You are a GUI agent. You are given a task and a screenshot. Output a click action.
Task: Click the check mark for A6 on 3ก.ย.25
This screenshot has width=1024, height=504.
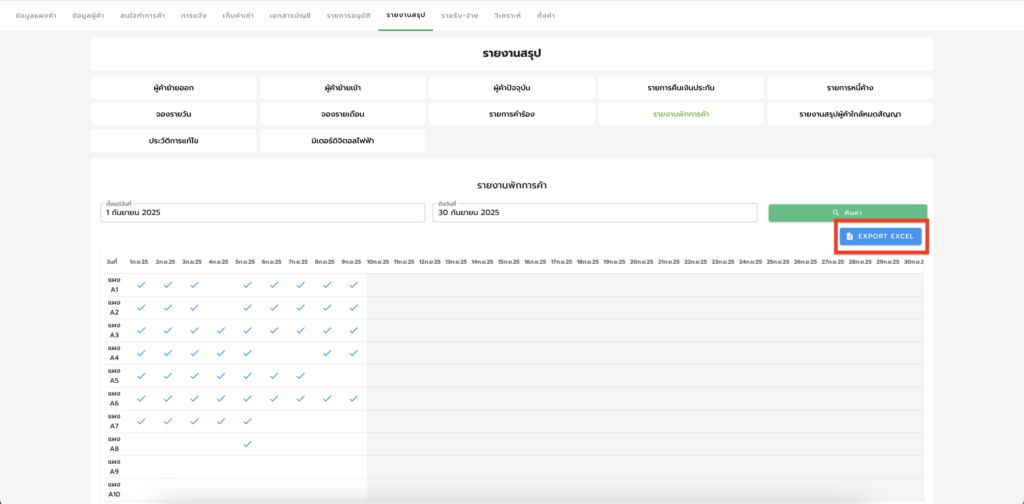(195, 398)
